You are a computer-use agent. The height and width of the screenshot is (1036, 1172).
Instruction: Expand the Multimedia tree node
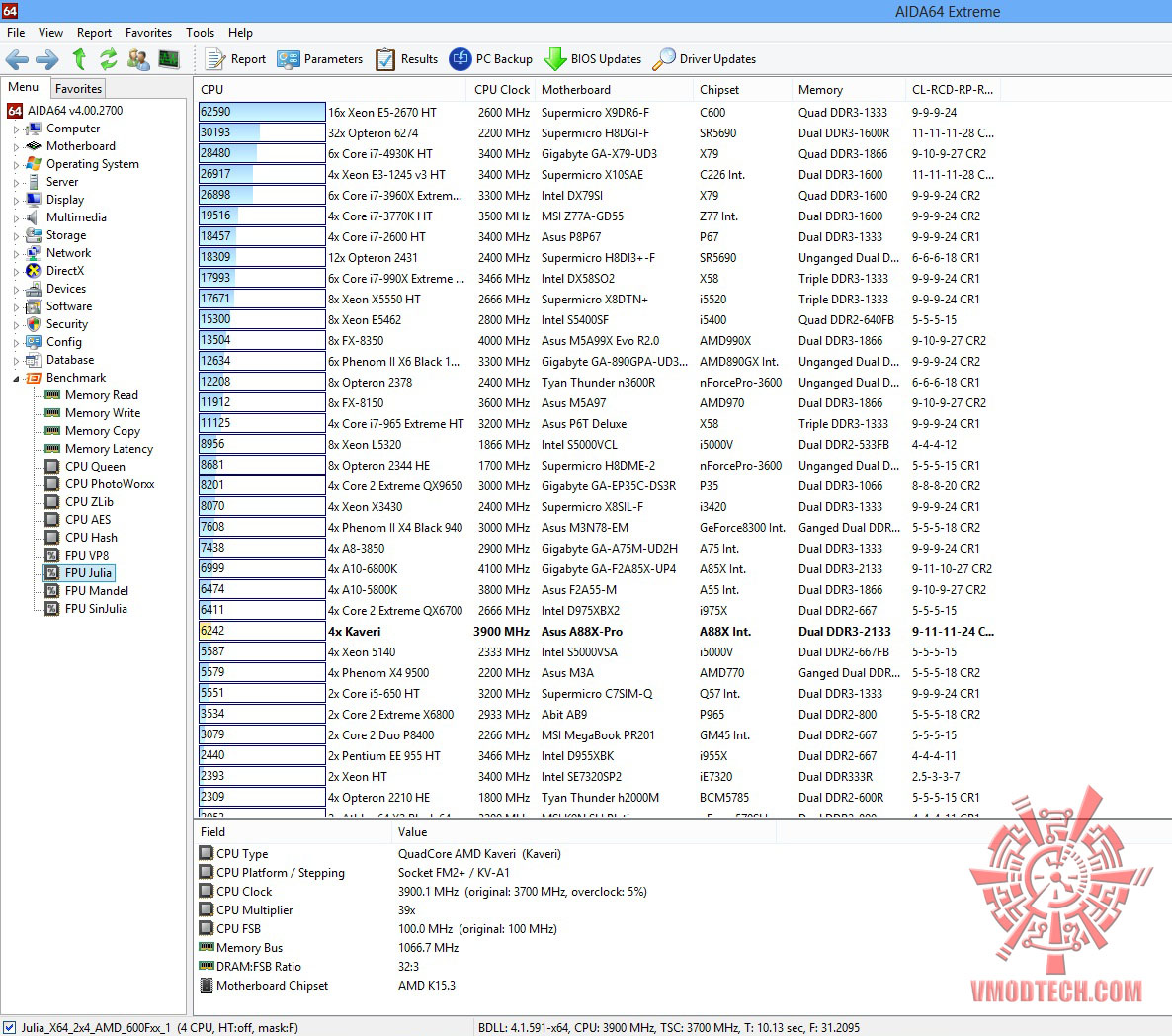point(16,218)
